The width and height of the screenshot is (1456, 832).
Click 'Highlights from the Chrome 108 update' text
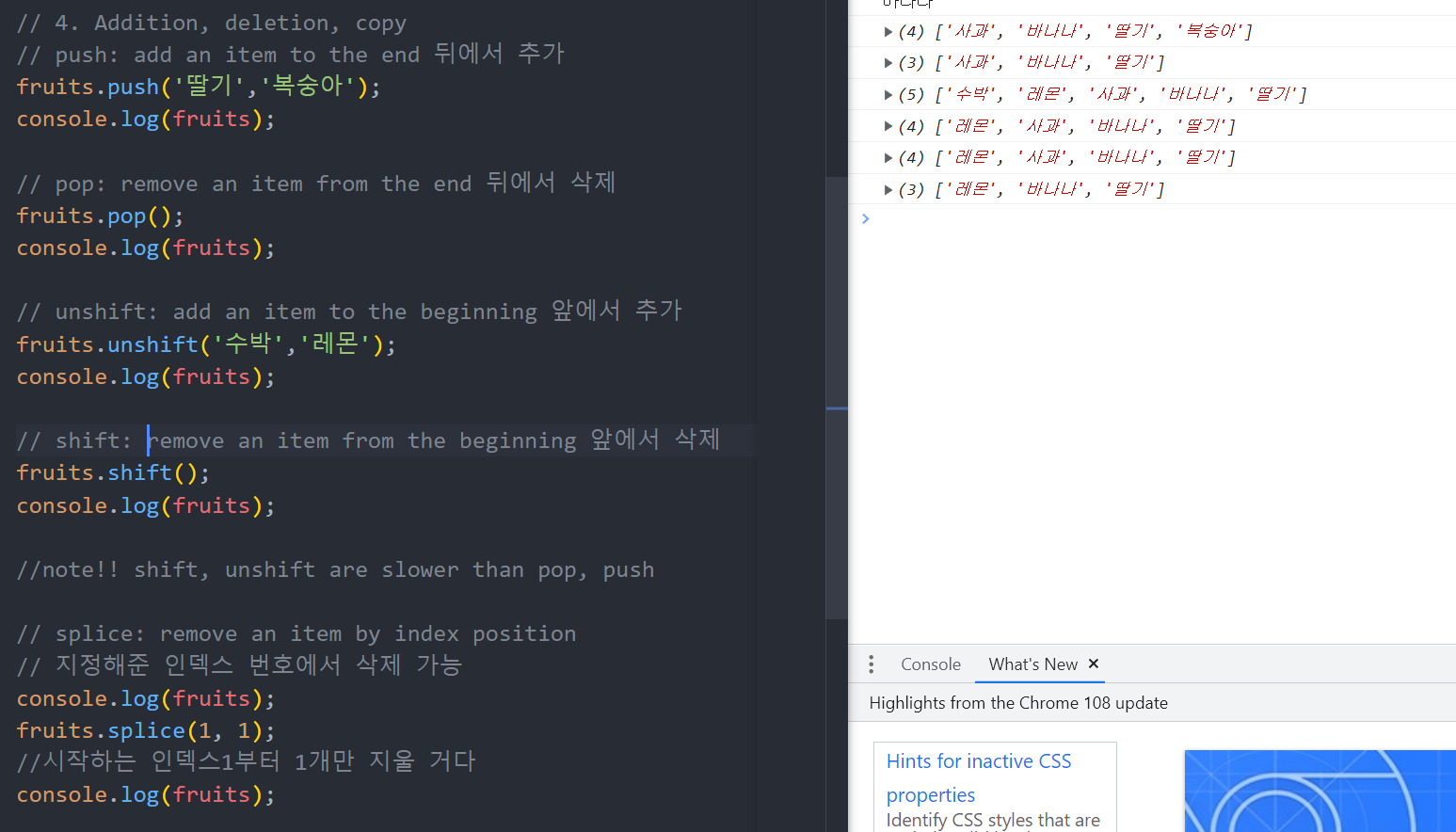(x=1018, y=703)
